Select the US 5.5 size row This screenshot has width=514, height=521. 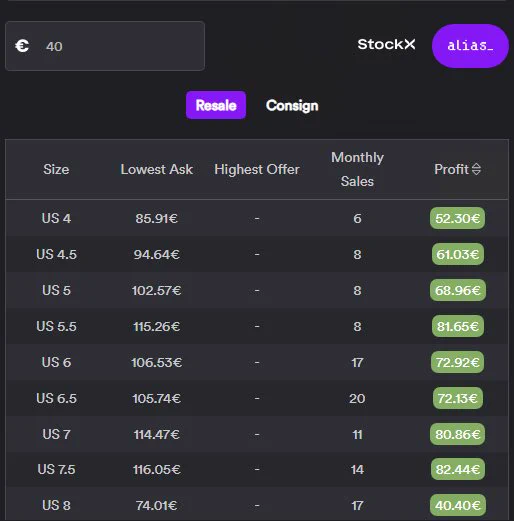click(x=257, y=326)
